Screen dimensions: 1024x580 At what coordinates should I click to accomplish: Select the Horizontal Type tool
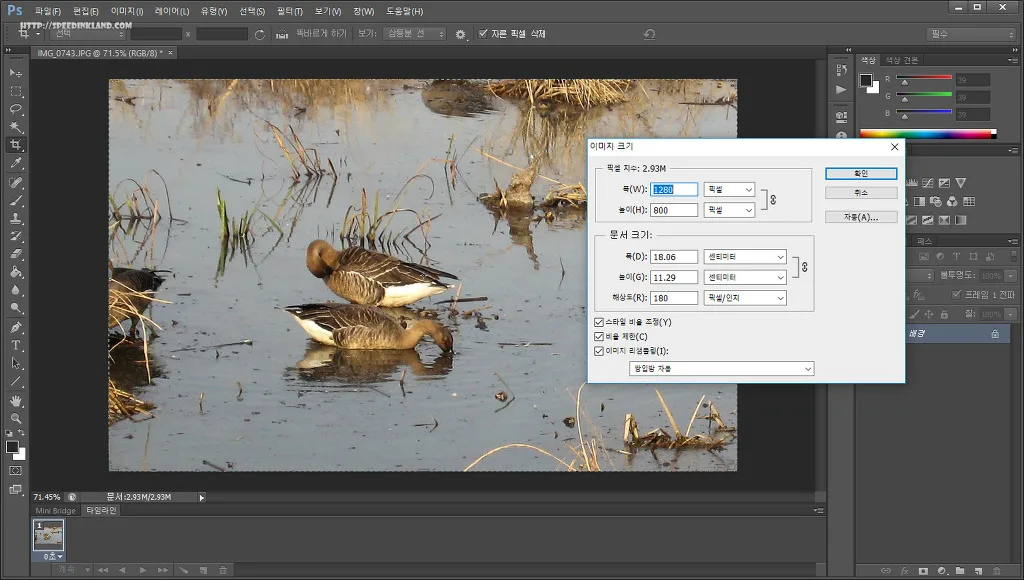pos(16,345)
